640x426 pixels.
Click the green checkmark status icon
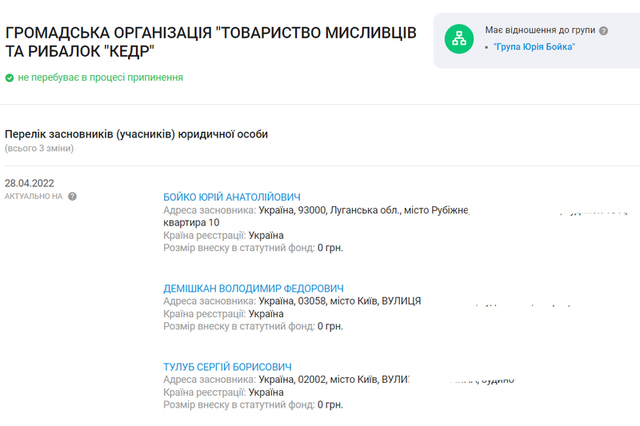(x=9, y=77)
